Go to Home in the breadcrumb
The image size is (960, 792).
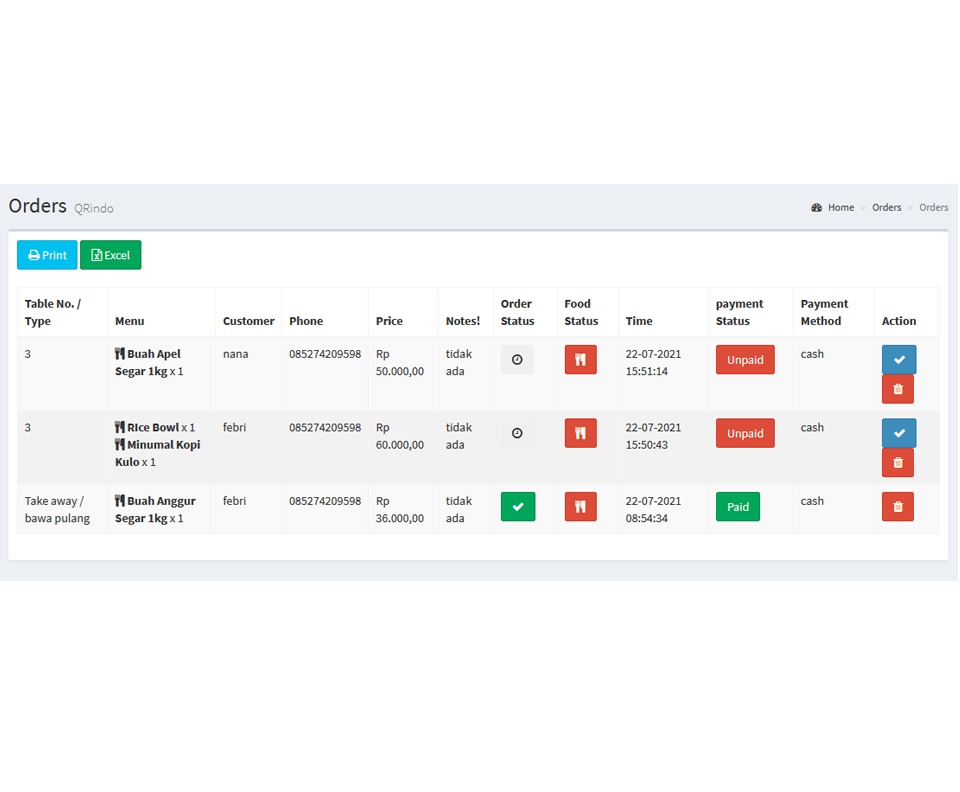click(840, 208)
